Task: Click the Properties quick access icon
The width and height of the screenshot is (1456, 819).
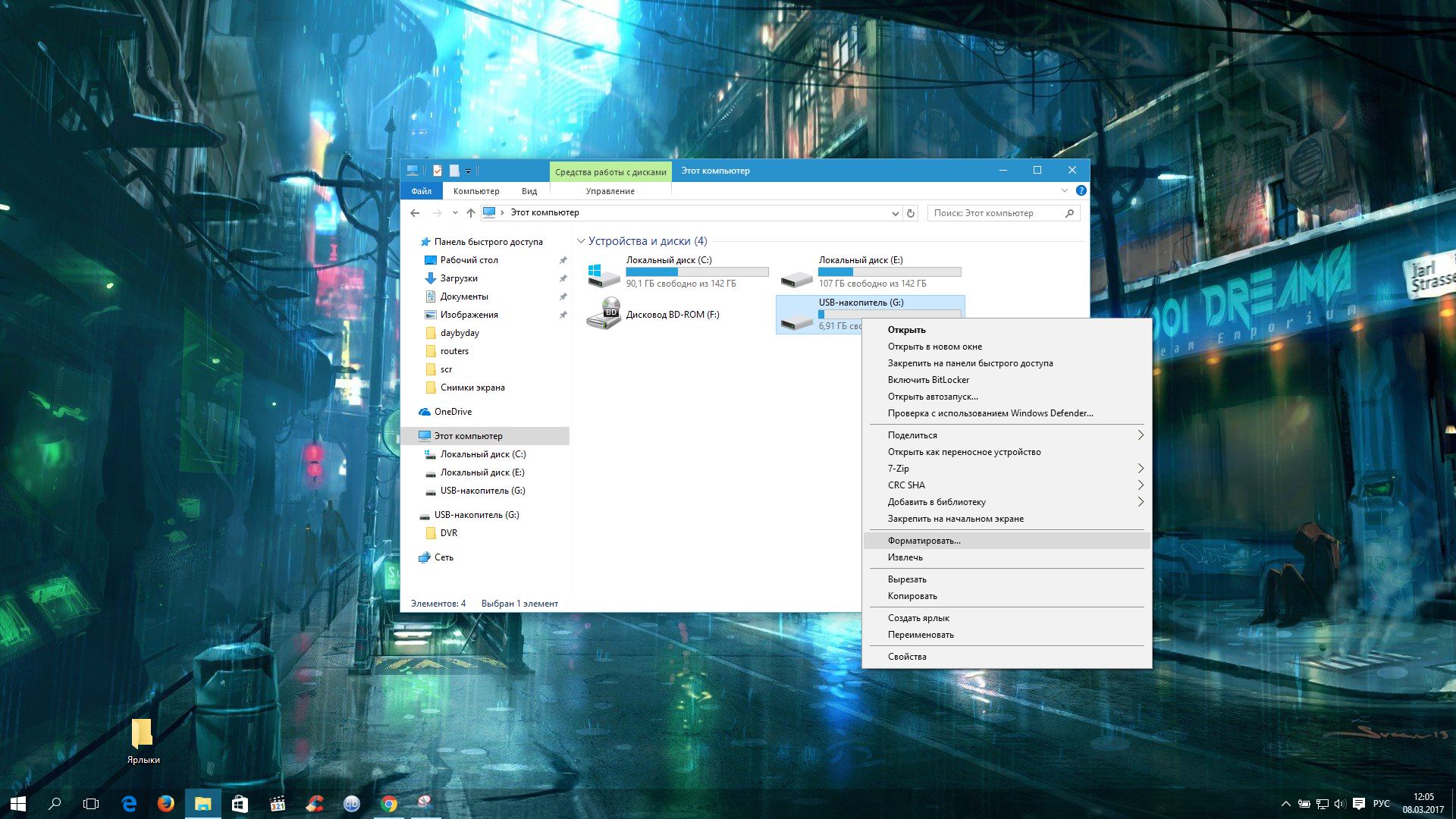Action: 438,171
